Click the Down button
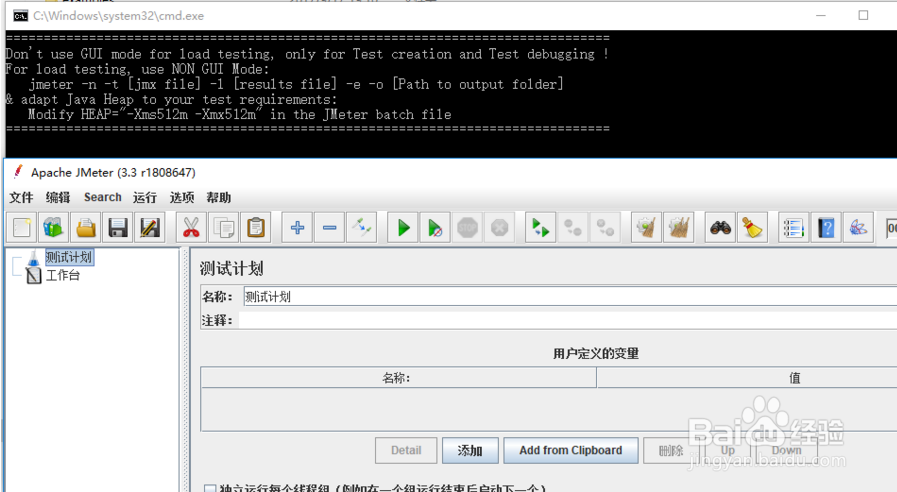This screenshot has width=897, height=492. coord(787,450)
